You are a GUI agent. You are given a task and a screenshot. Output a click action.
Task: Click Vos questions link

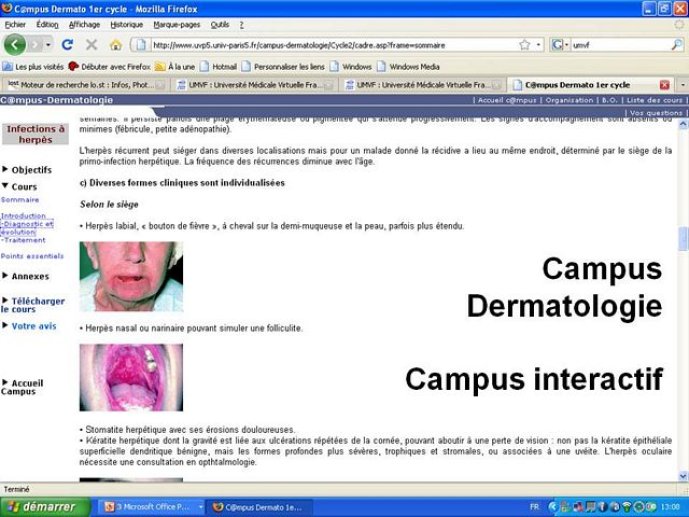point(656,113)
